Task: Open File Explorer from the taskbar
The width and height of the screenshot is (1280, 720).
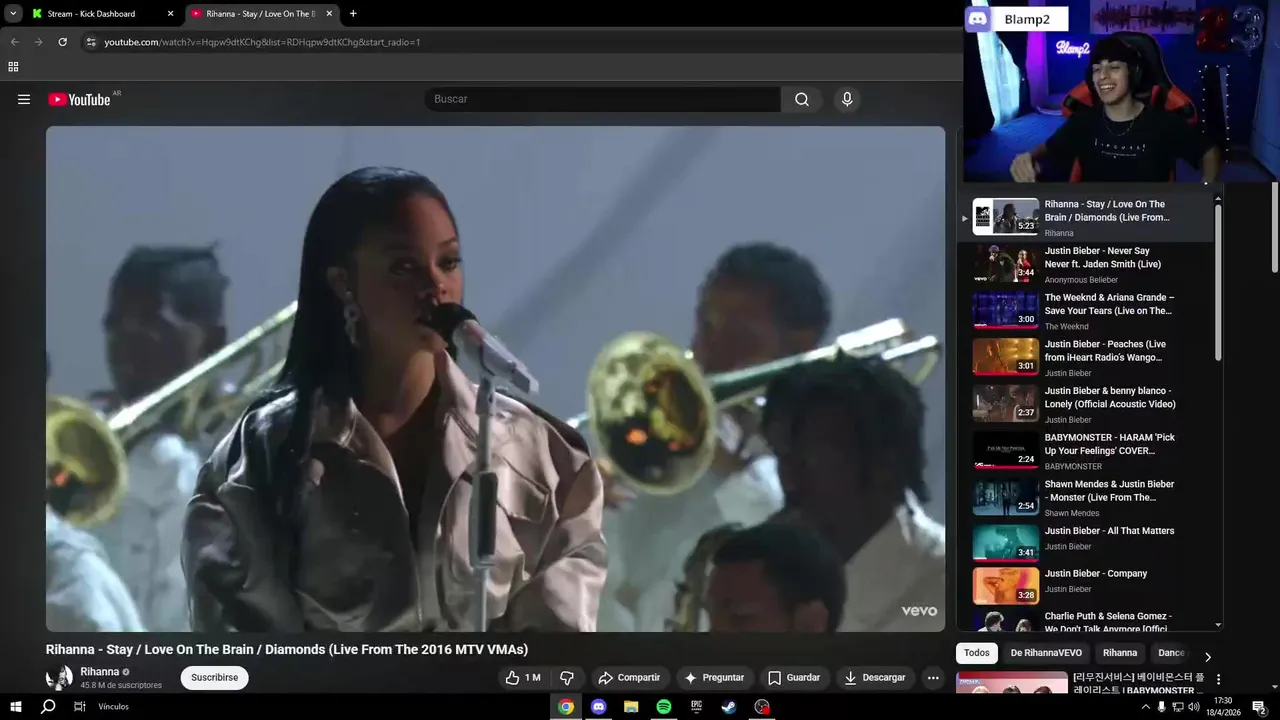Action: pos(631,706)
